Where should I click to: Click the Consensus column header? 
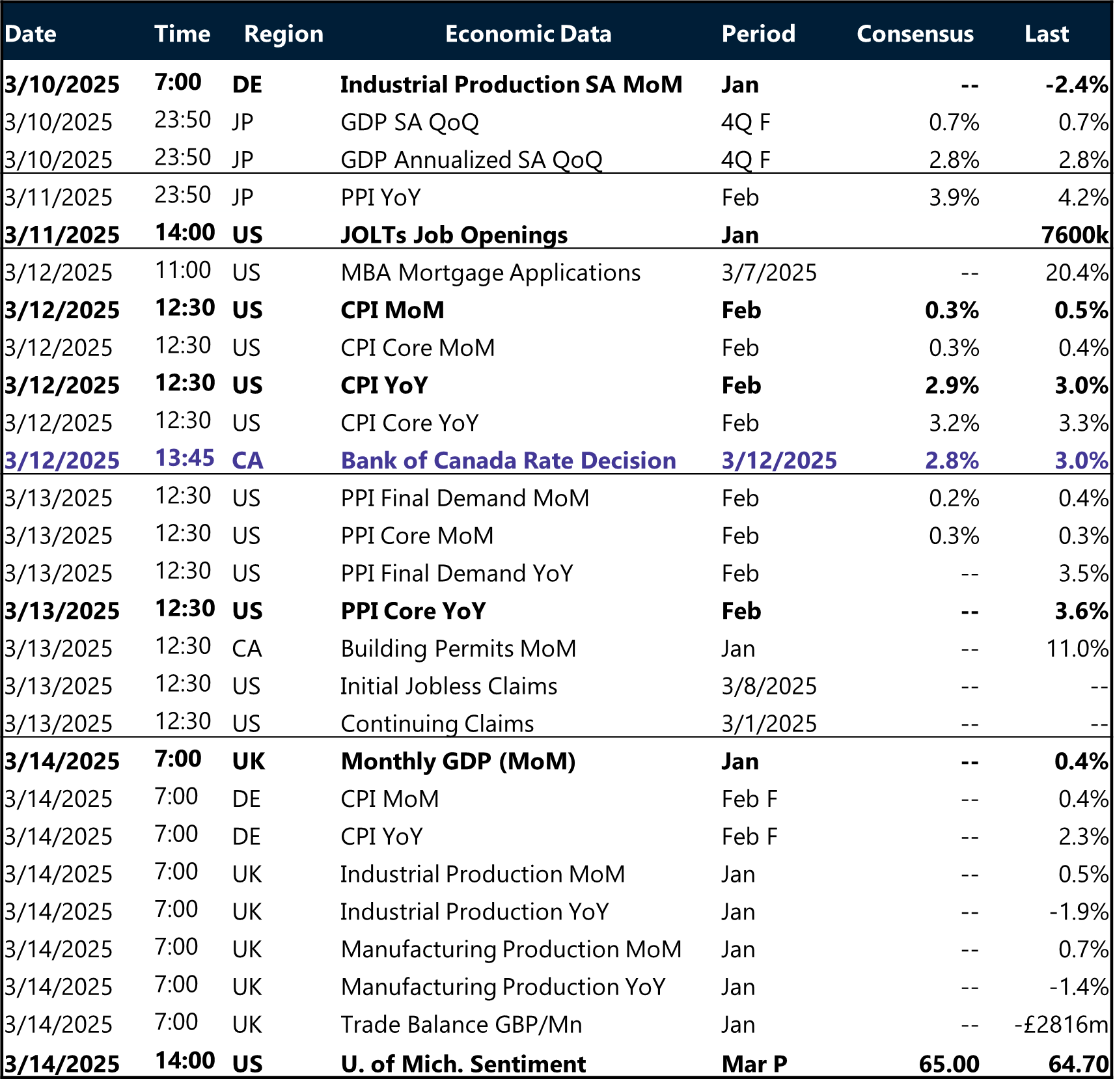pyautogui.click(x=916, y=34)
